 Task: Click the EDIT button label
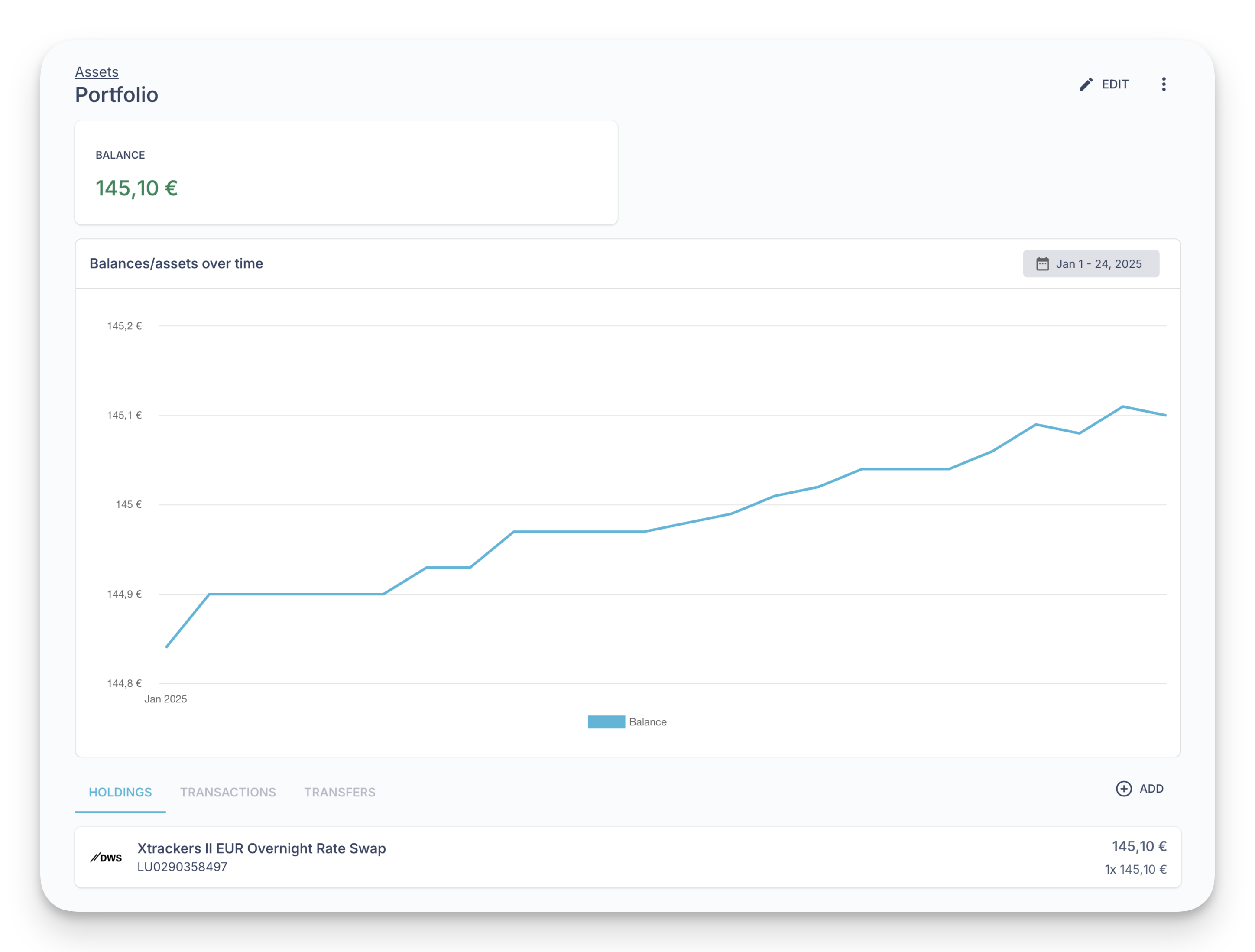pyautogui.click(x=1115, y=84)
